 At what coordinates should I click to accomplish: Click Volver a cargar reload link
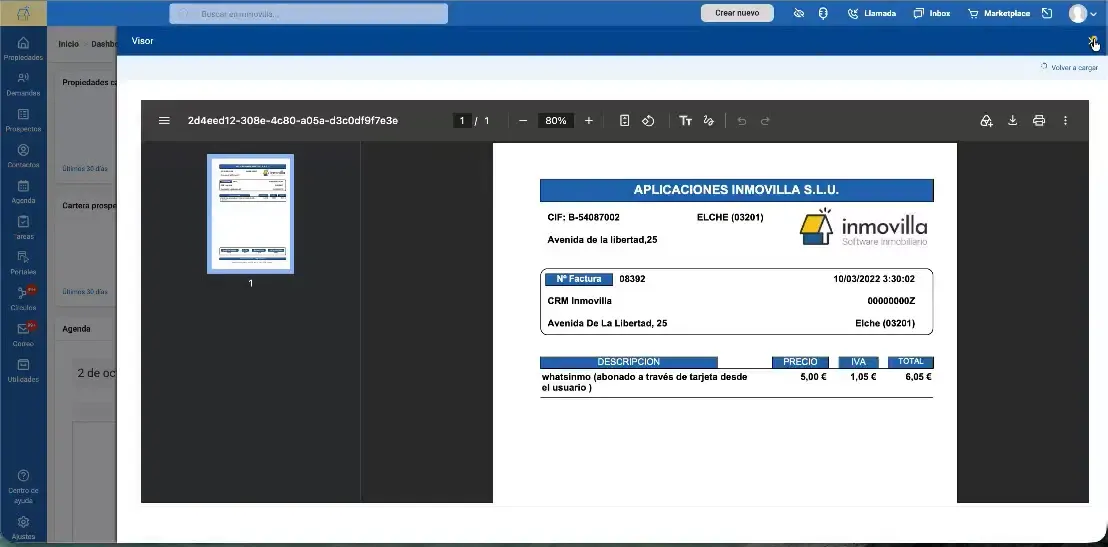[1069, 68]
